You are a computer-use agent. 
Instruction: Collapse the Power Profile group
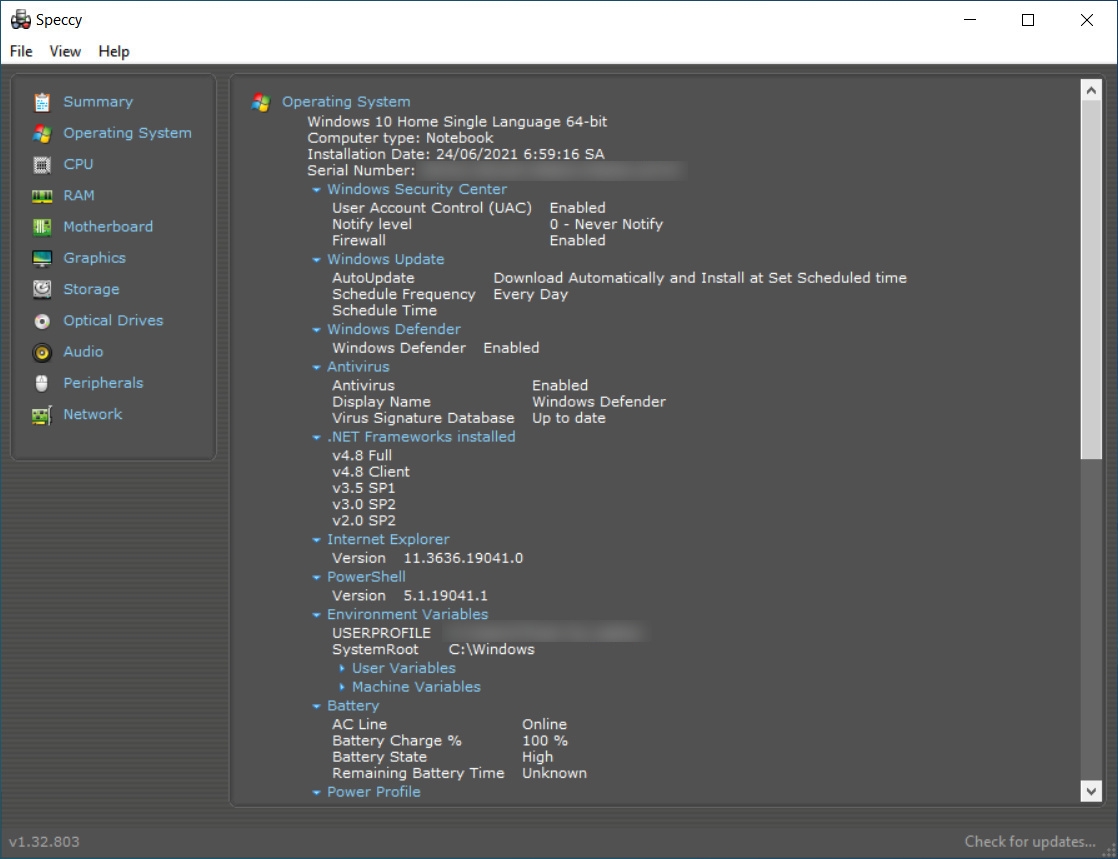click(x=316, y=792)
